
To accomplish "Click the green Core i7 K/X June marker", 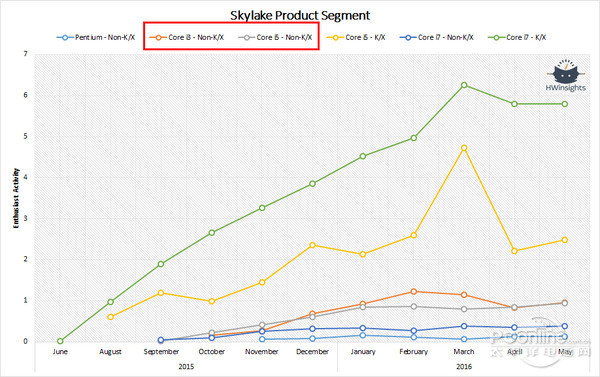I will coord(60,341).
